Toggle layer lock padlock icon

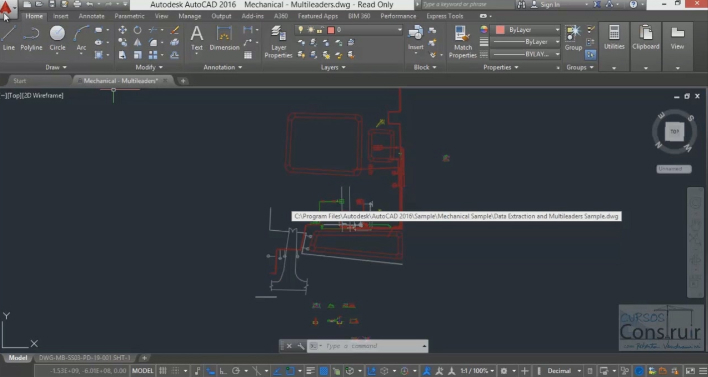320,30
